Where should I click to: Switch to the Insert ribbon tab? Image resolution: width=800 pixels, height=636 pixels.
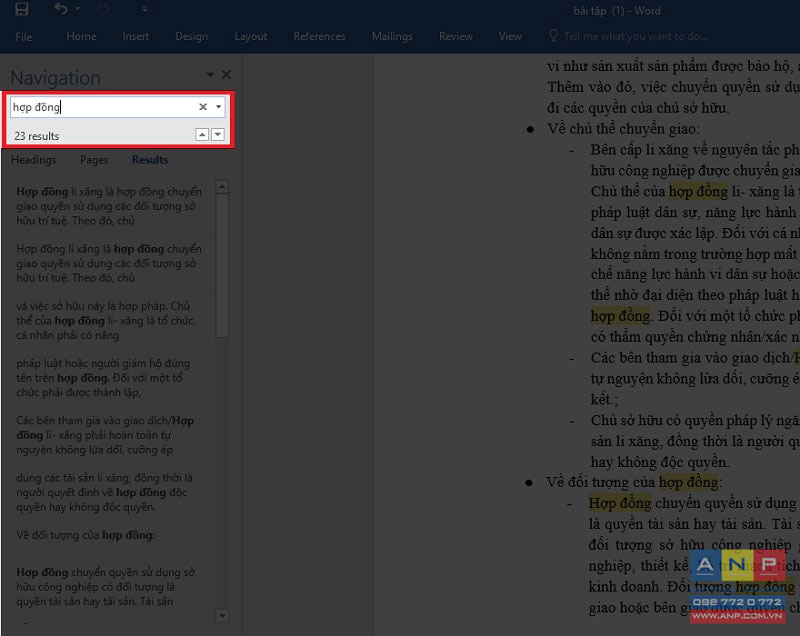[x=135, y=36]
